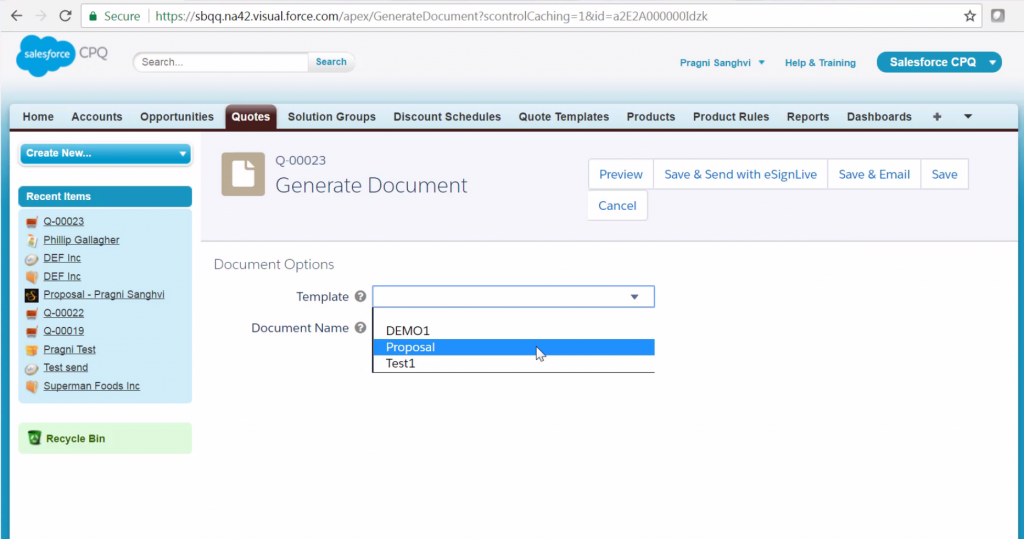The width and height of the screenshot is (1024, 539).
Task: Click the Save & Email button
Action: tap(874, 174)
